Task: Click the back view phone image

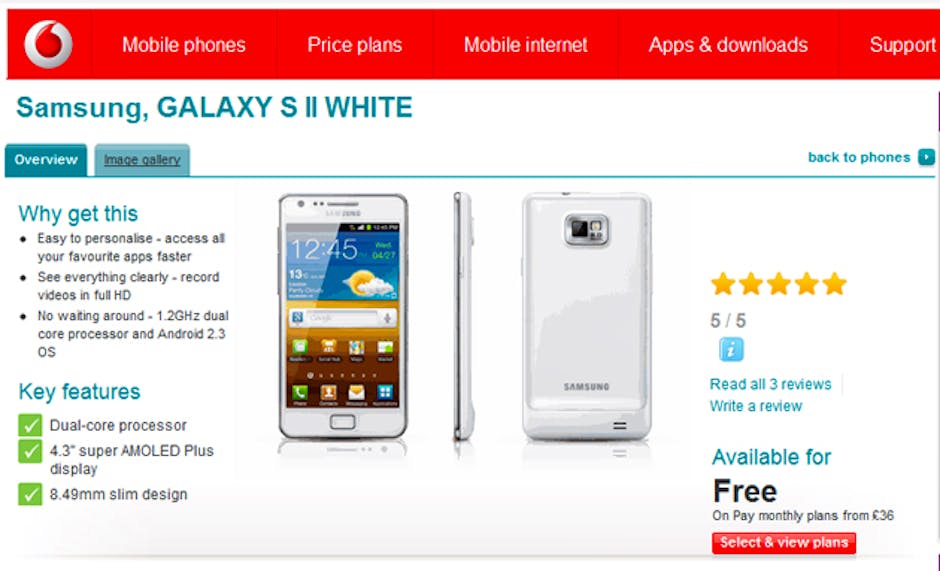Action: [x=586, y=317]
